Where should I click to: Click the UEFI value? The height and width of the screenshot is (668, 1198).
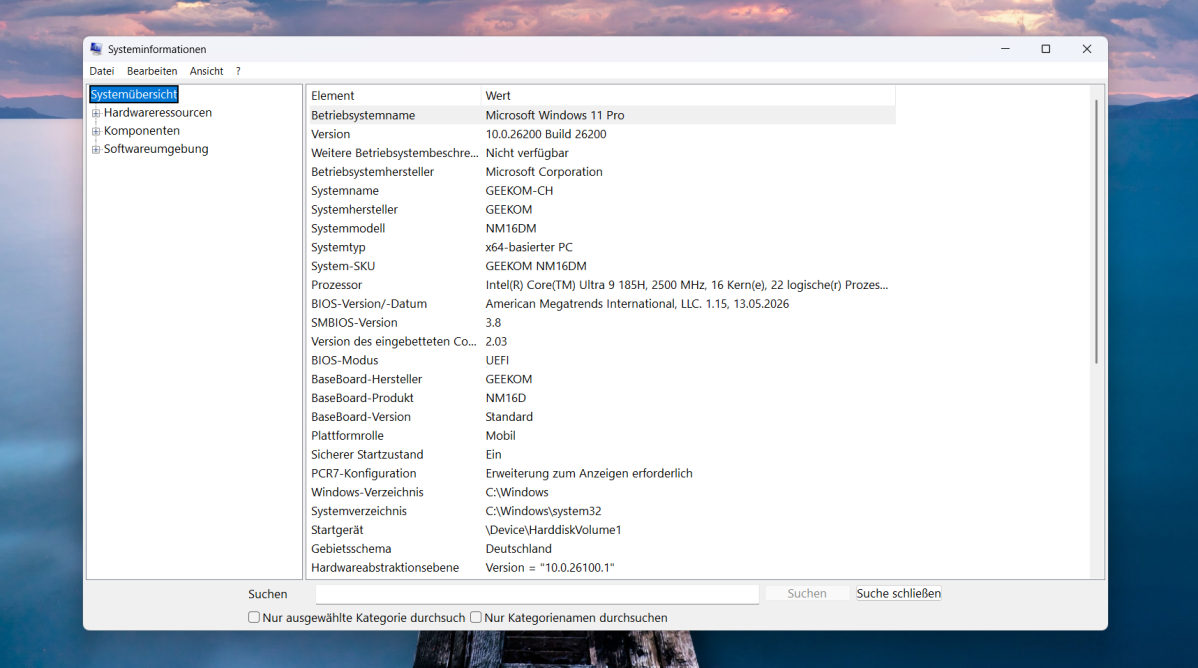click(497, 360)
